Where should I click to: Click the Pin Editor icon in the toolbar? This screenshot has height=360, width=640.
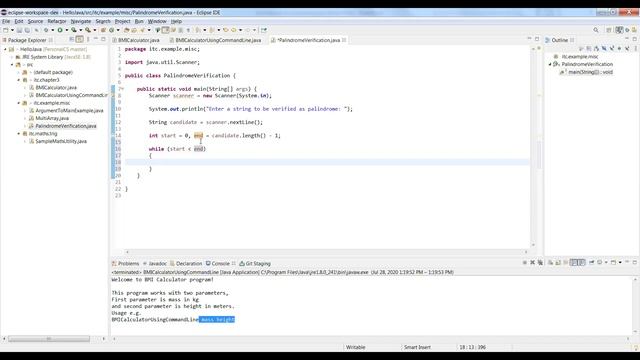(264, 30)
